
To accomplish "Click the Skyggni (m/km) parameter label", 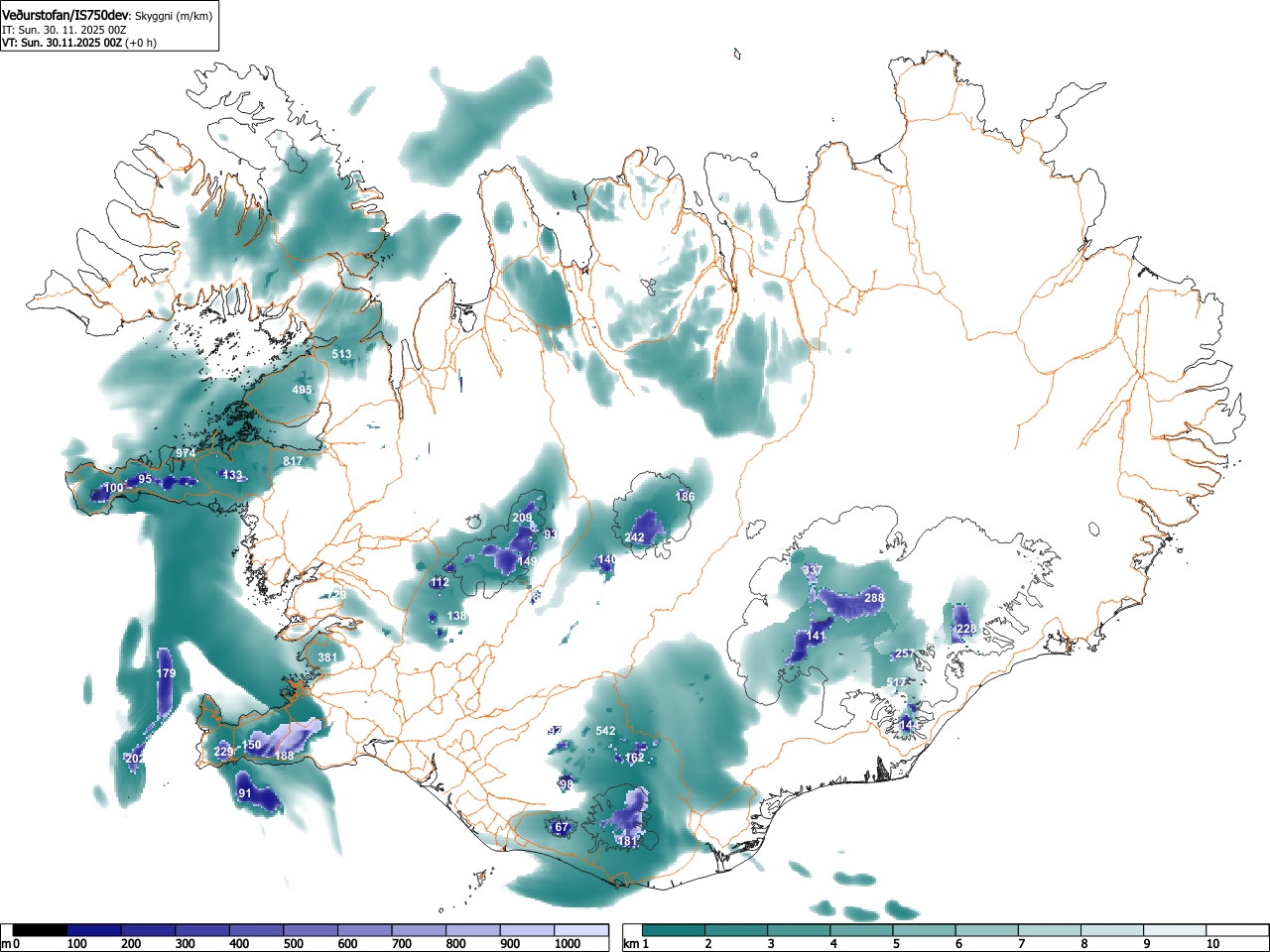I will 175,16.
